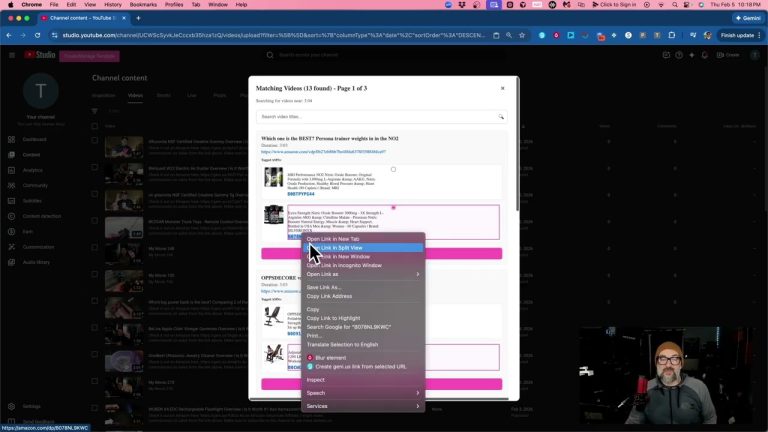
Task: Choose Create geni.us link from selected URL
Action: (363, 367)
